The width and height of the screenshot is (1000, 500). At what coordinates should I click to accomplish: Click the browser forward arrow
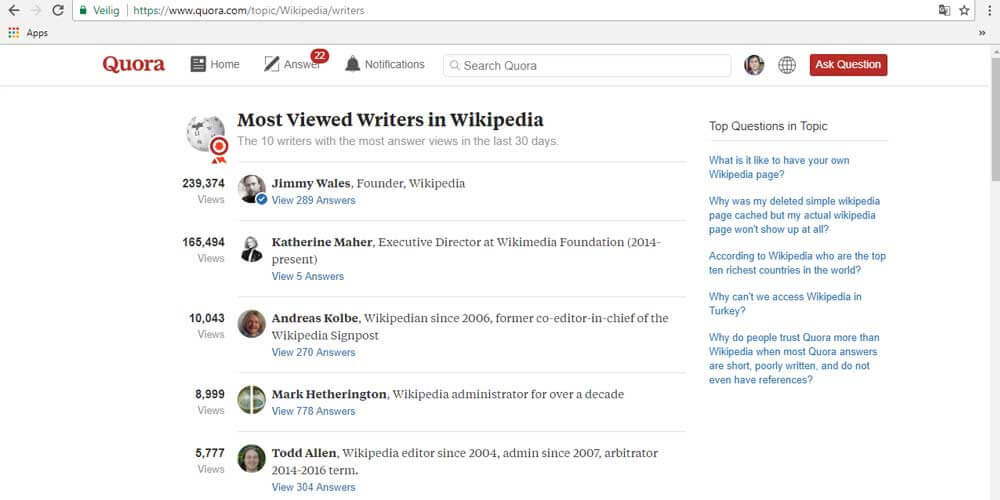(36, 10)
